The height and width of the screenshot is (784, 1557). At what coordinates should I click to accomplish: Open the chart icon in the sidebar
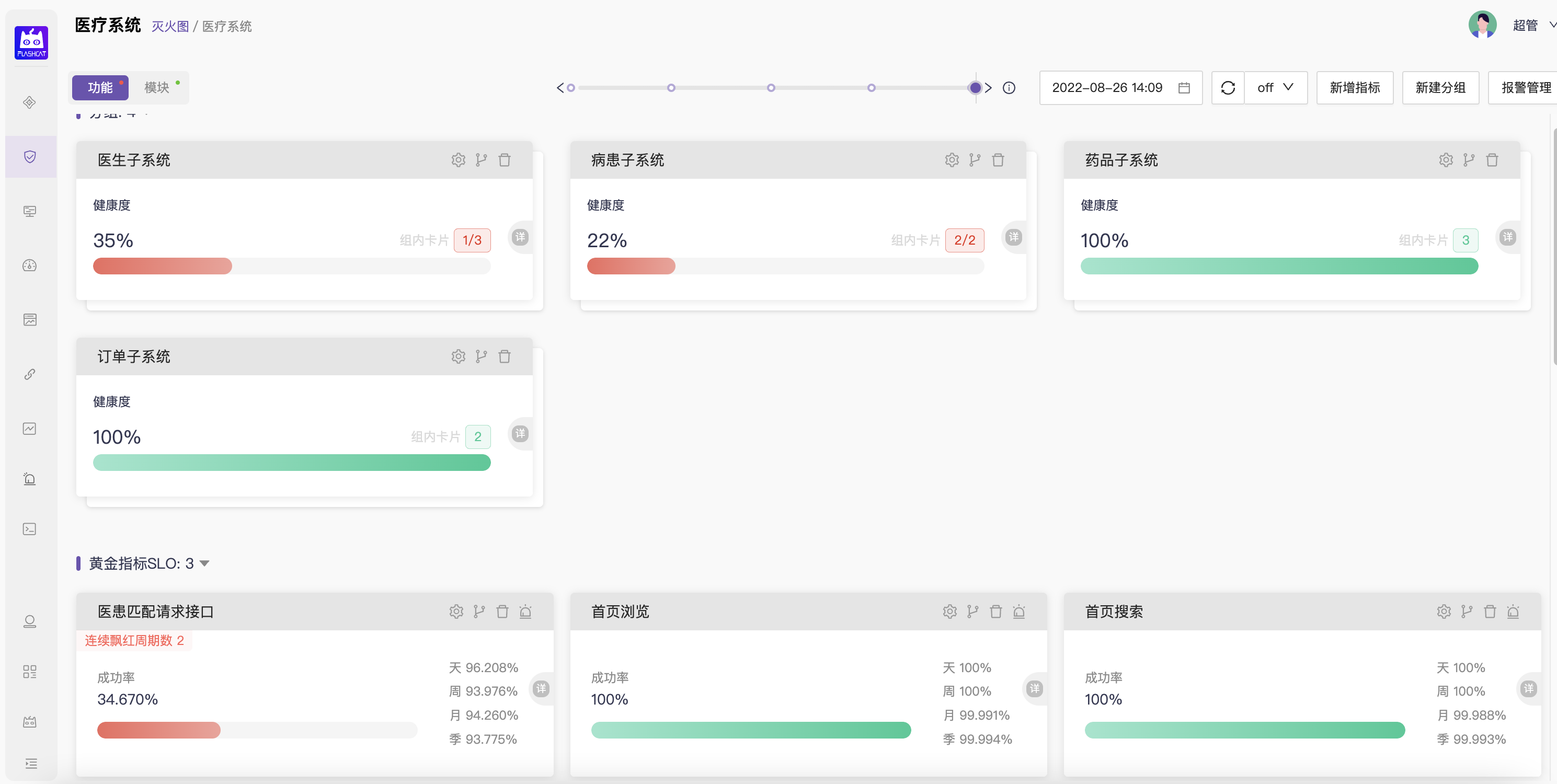click(30, 428)
